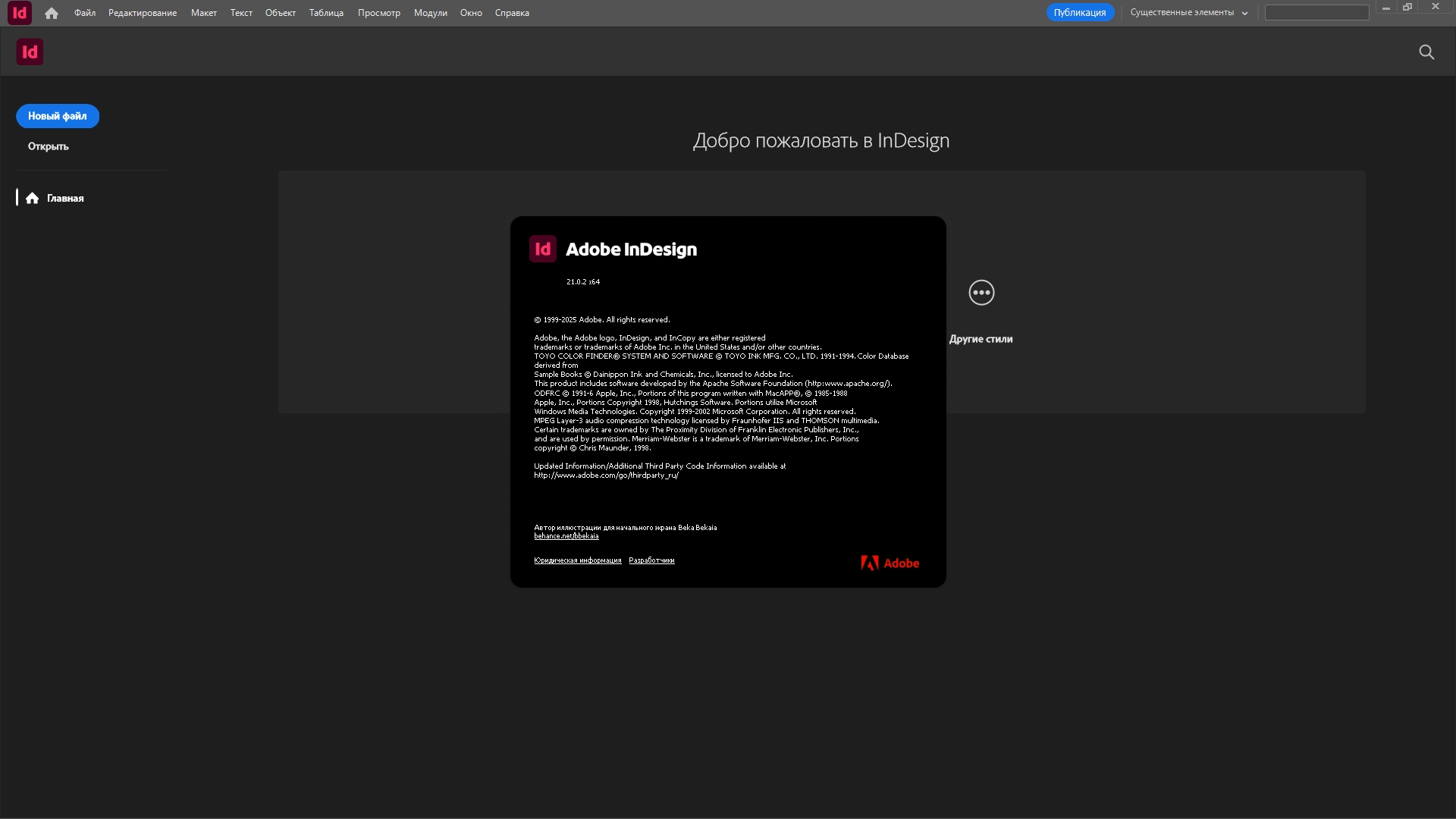Click the search input field in top bar
The height and width of the screenshot is (819, 1456).
tap(1316, 13)
